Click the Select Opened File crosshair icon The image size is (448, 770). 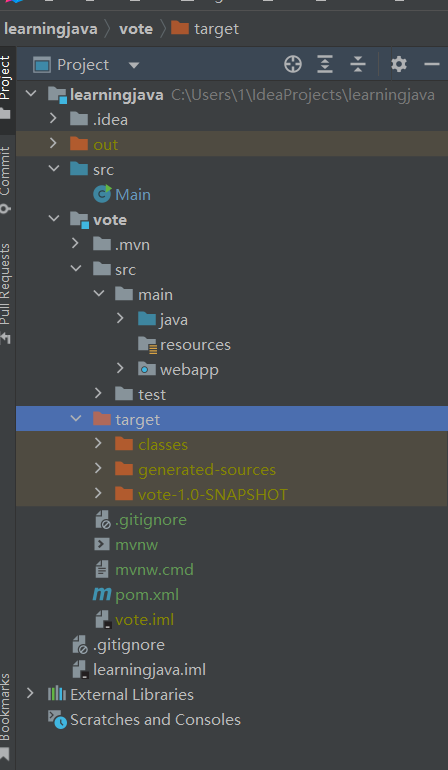tap(293, 64)
